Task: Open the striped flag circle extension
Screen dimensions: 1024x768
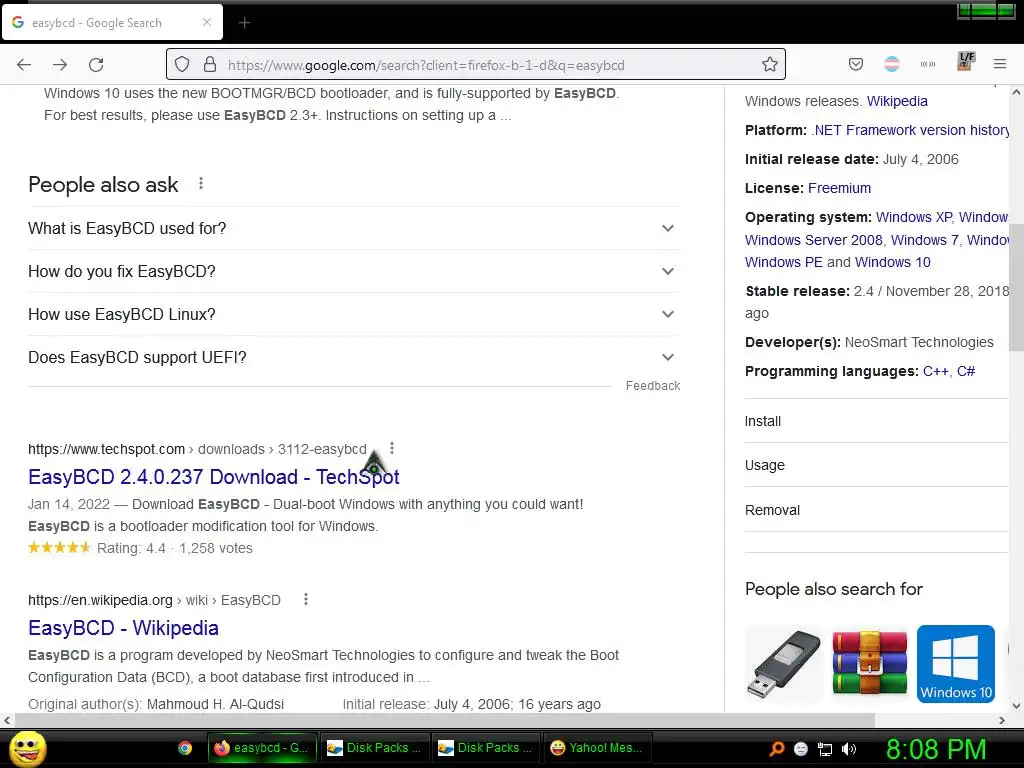Action: point(892,64)
